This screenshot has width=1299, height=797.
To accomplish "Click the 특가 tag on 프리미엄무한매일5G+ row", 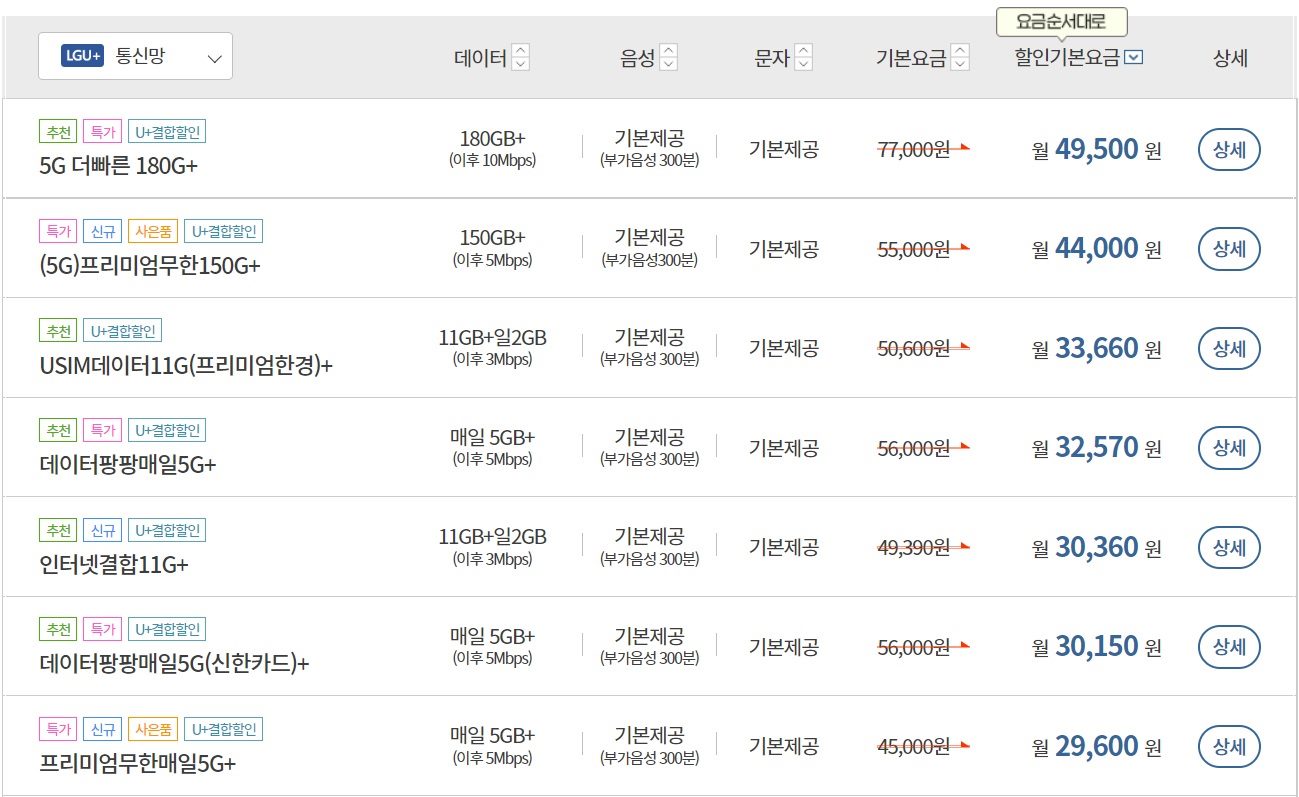I will 57,729.
